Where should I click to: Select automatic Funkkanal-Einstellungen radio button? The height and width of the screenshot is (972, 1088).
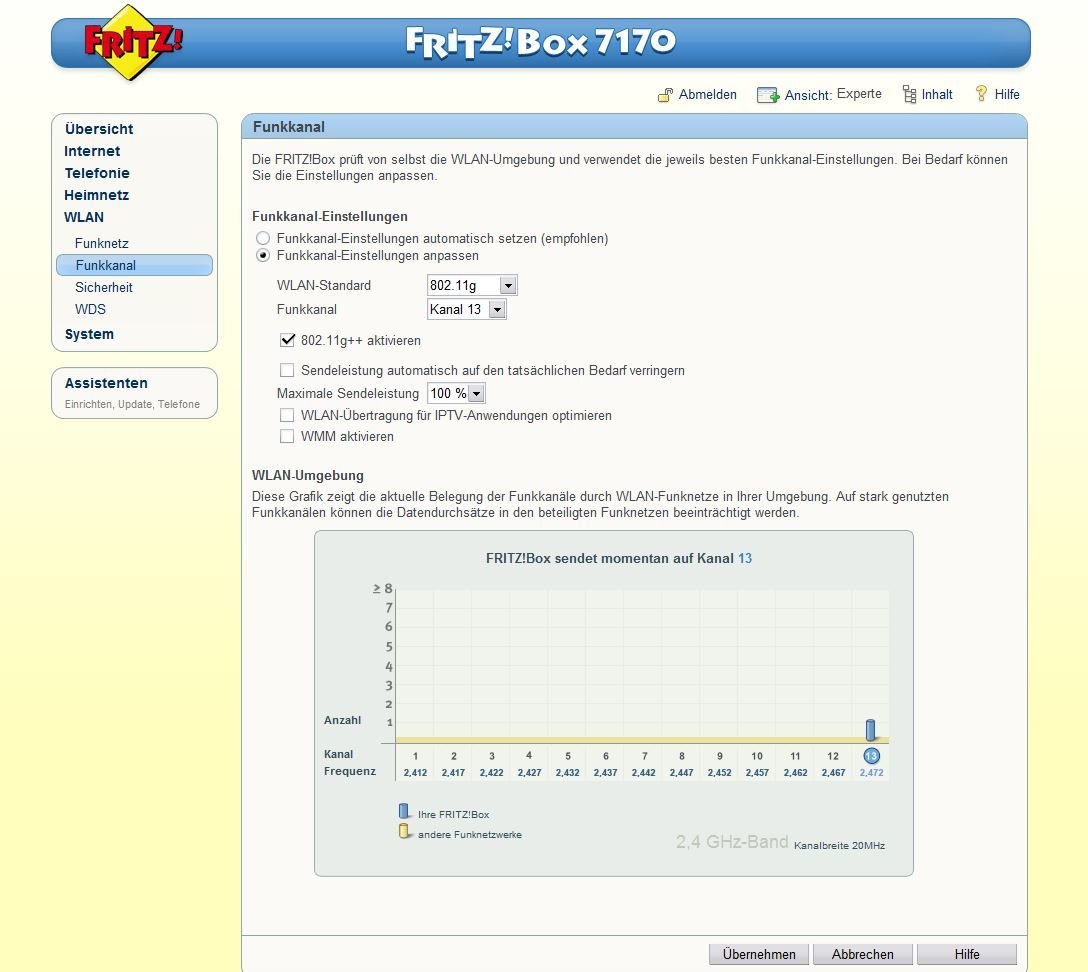pos(263,239)
